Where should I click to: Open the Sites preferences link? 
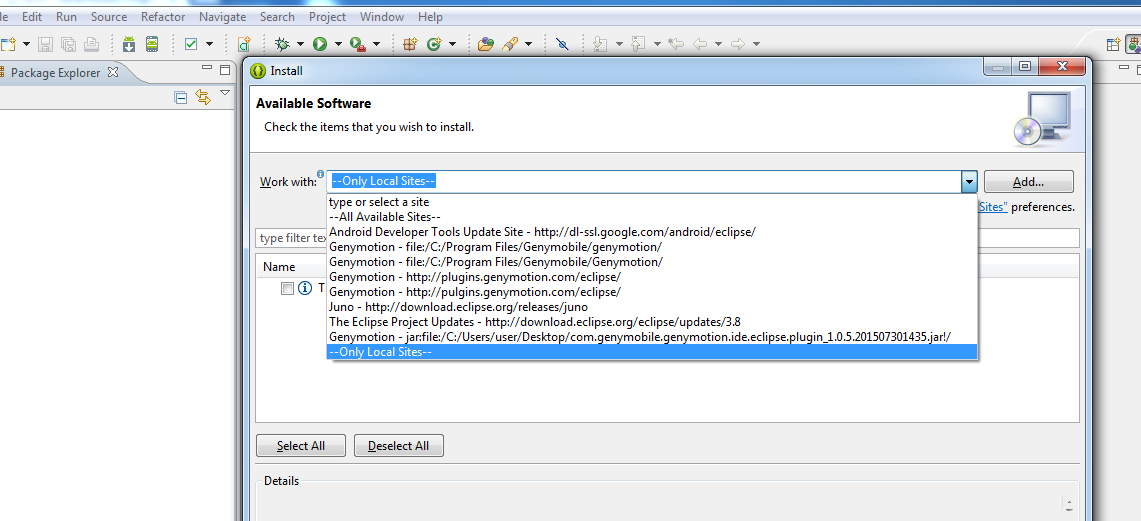tap(993, 207)
